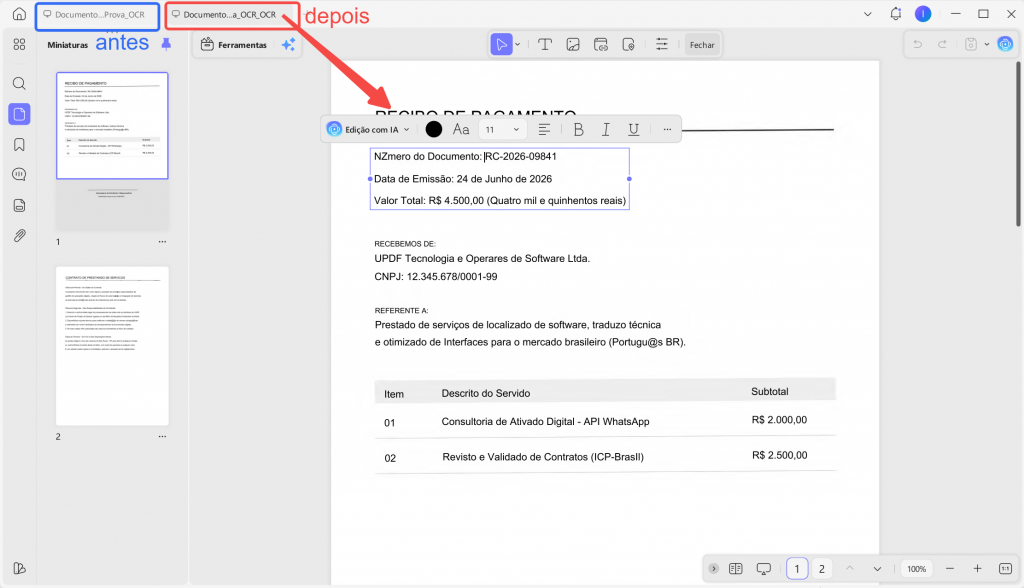
Task: Go to next page arrow
Action: 877,569
